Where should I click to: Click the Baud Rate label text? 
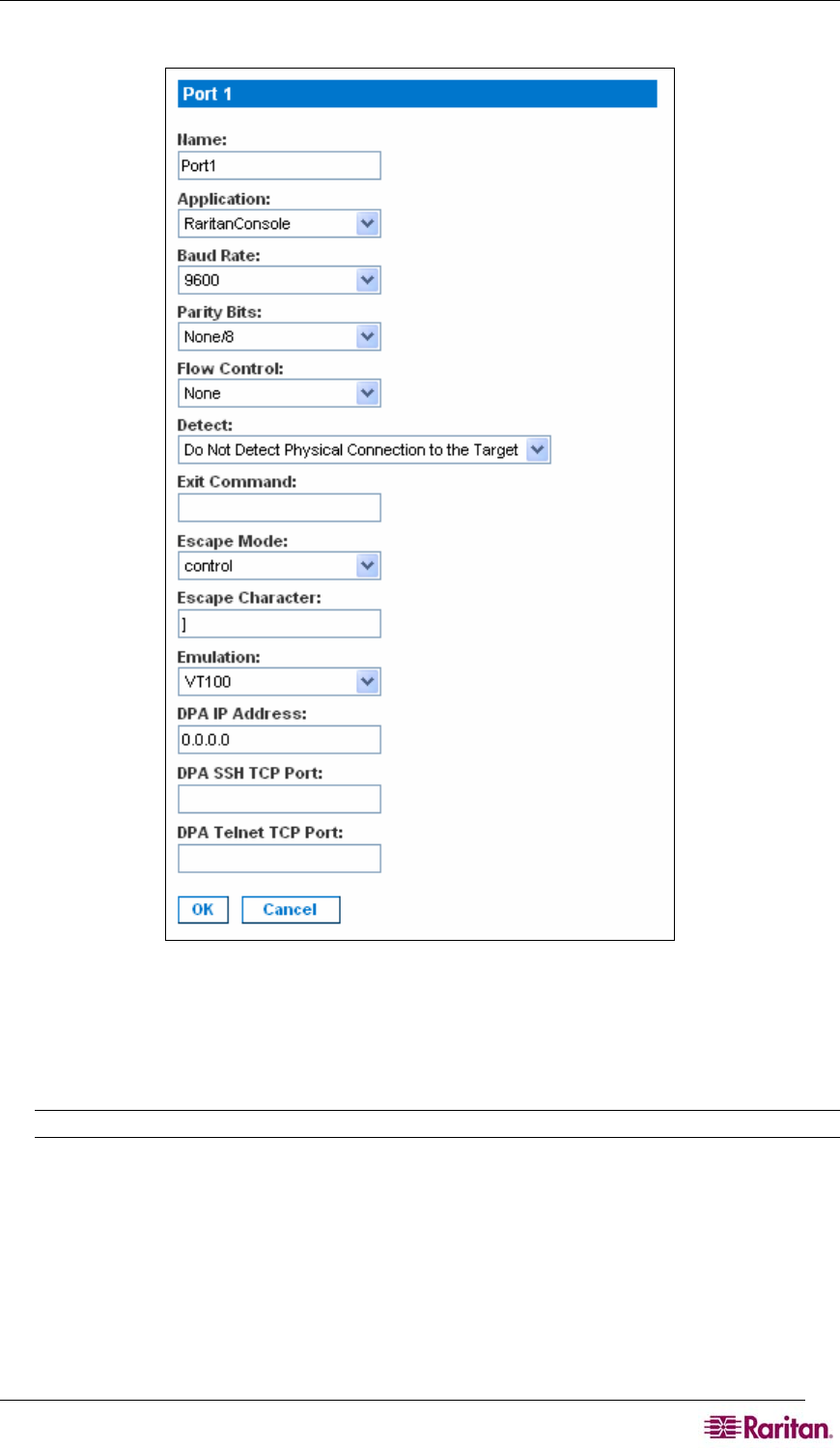tap(218, 256)
